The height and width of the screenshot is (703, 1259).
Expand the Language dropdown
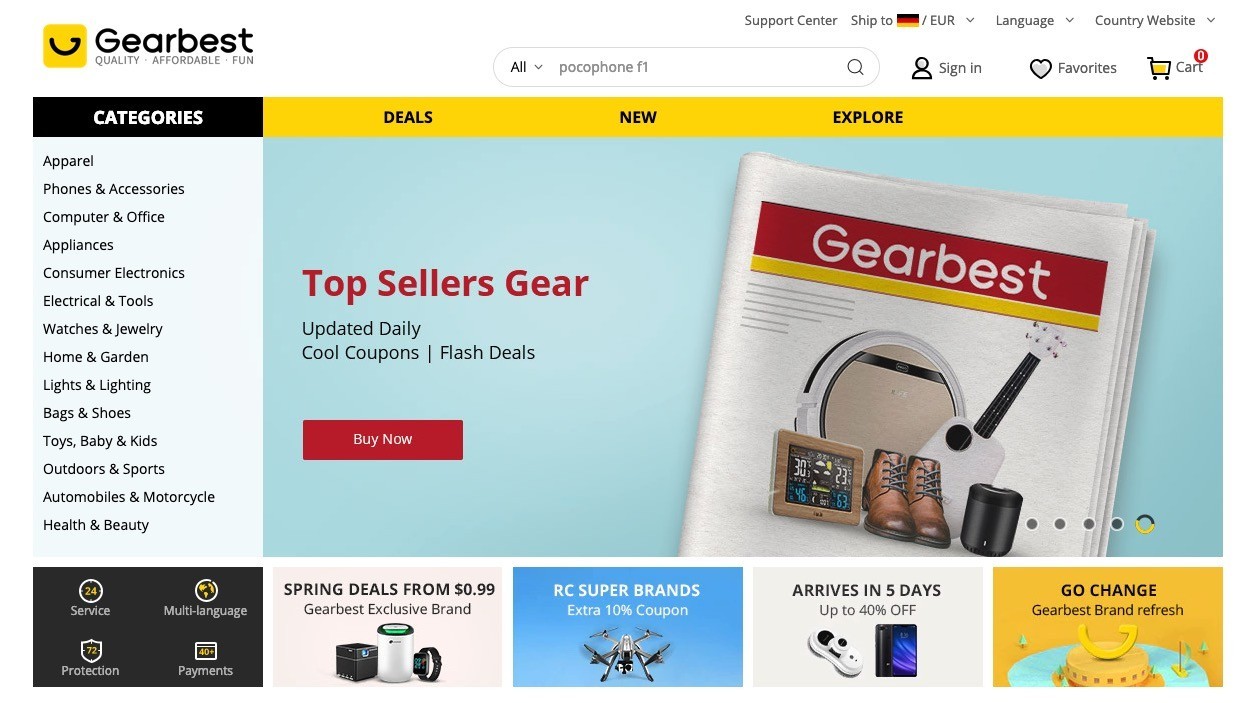pyautogui.click(x=1034, y=20)
